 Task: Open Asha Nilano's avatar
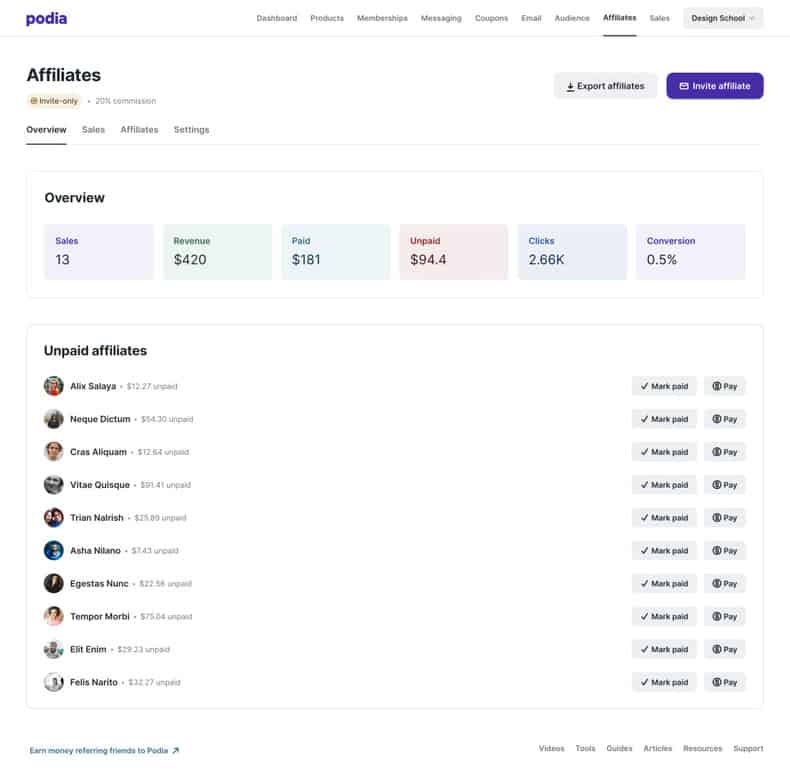53,550
